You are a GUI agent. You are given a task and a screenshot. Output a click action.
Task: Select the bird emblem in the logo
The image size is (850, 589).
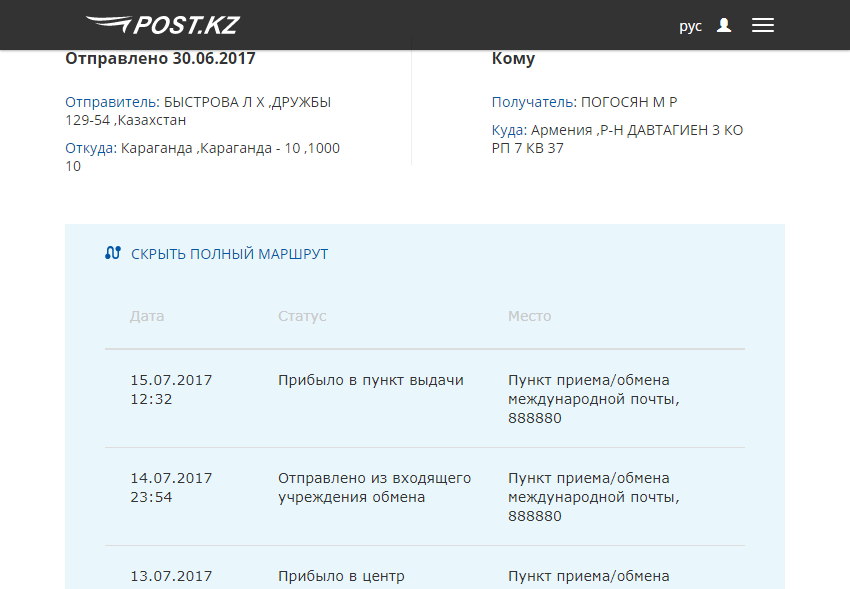pos(108,24)
